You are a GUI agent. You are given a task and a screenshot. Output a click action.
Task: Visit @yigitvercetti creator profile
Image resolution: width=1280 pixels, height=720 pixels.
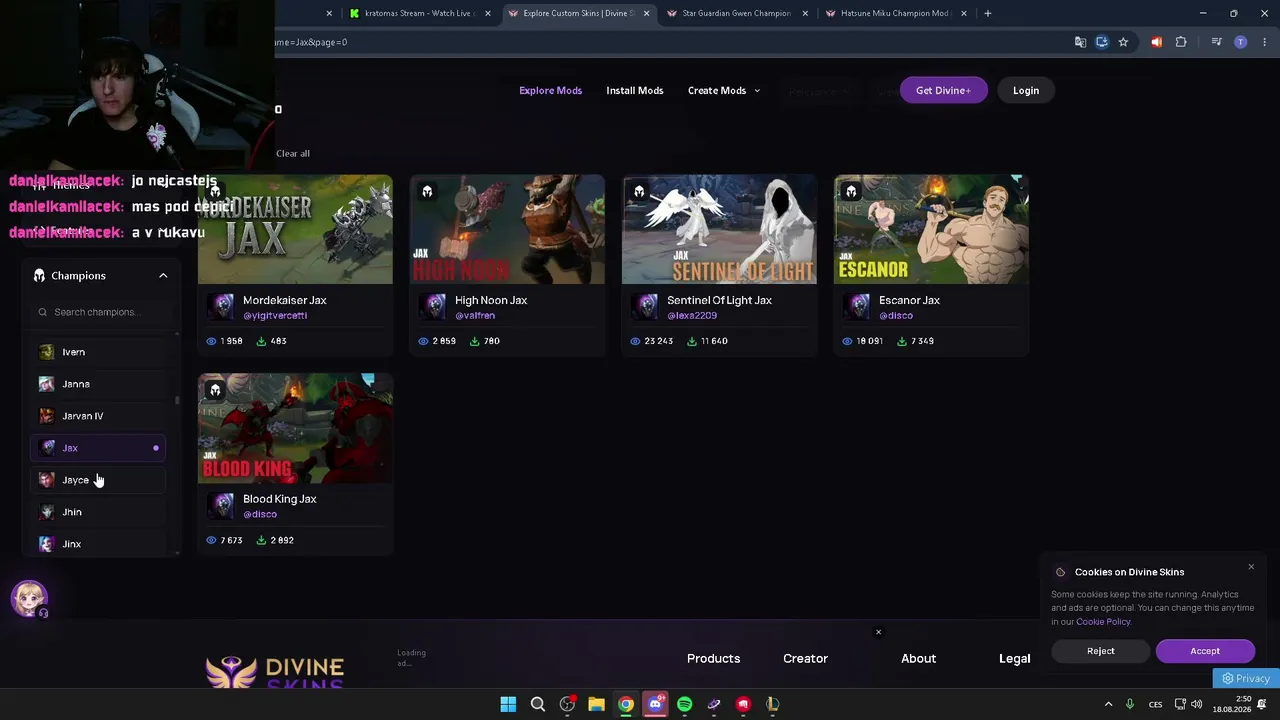(275, 316)
